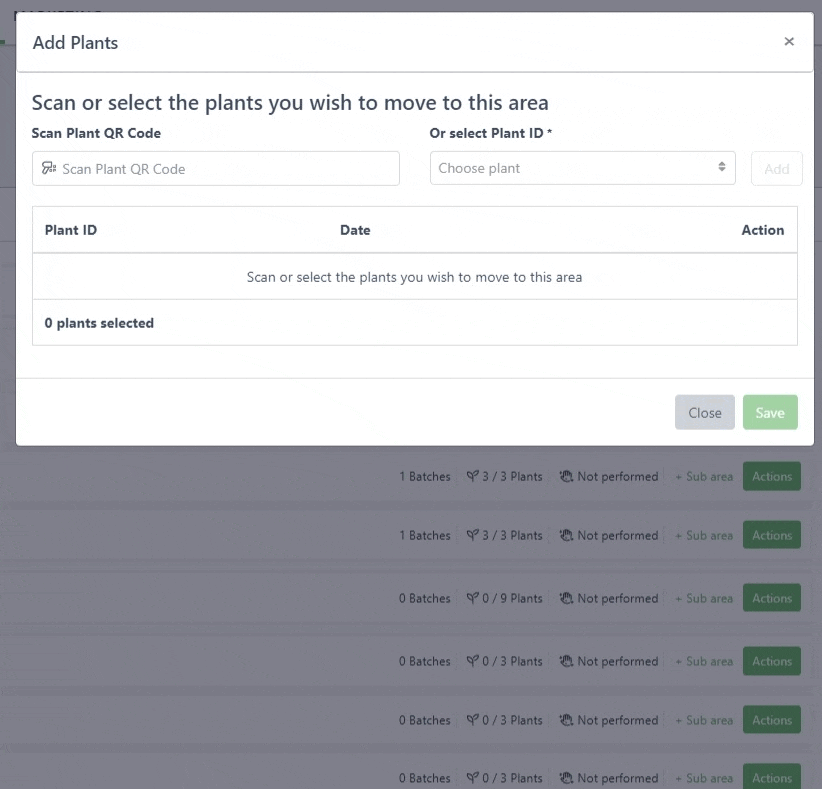This screenshot has height=789, width=822.
Task: Close the Add Plants dialog via X icon
Action: coord(789,42)
